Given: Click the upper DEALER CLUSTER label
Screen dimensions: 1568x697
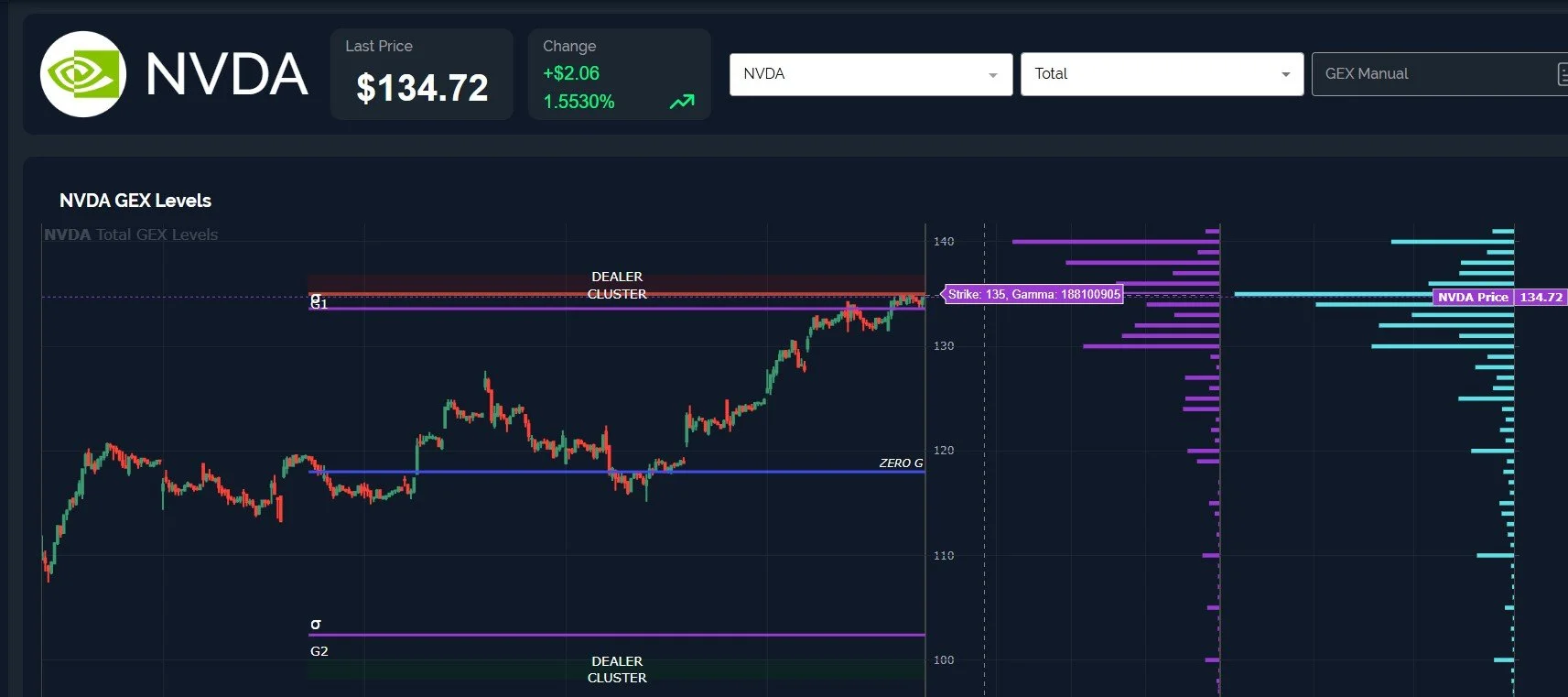Looking at the screenshot, I should pyautogui.click(x=617, y=285).
